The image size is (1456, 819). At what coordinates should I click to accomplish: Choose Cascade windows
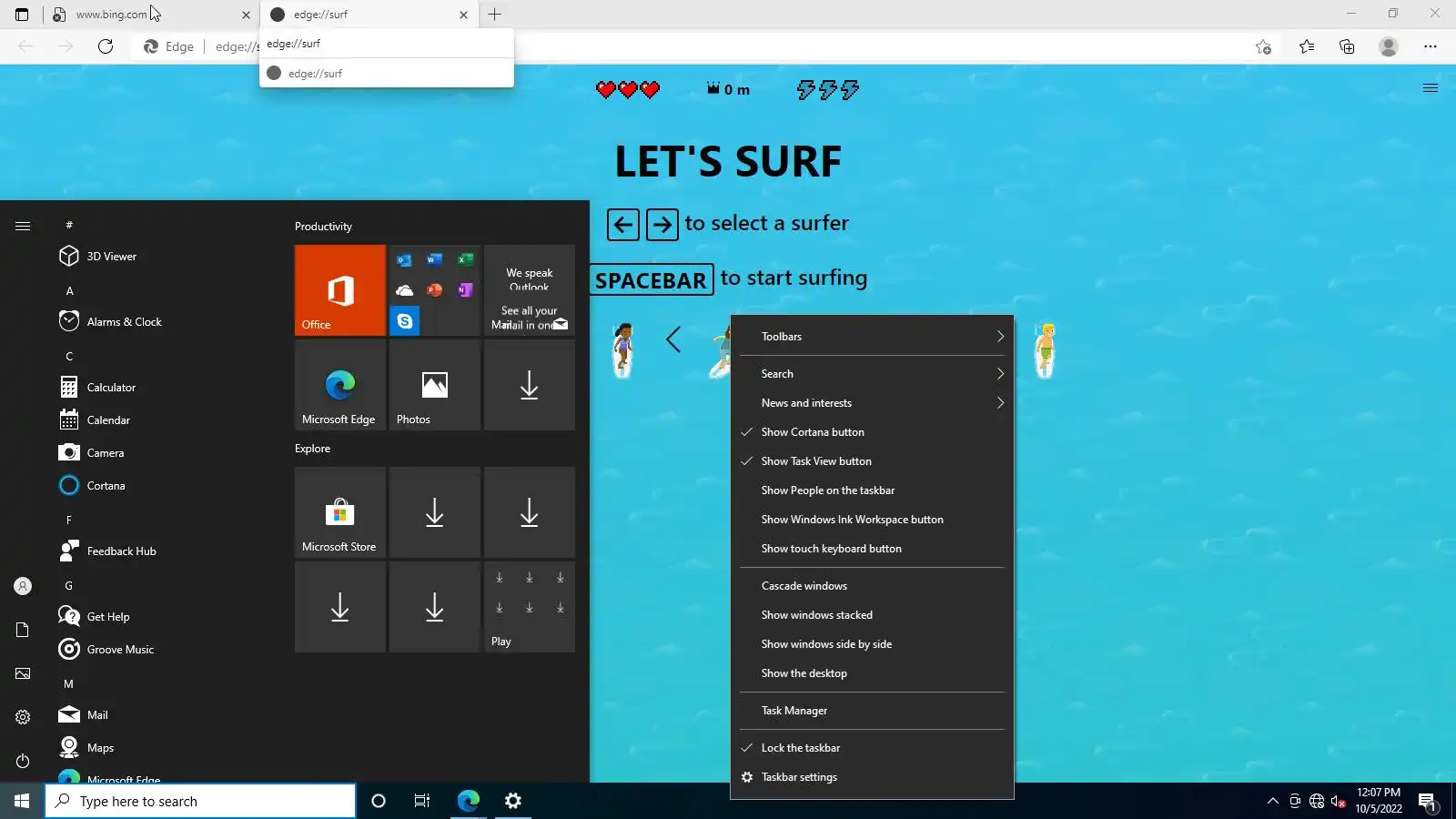click(872, 586)
